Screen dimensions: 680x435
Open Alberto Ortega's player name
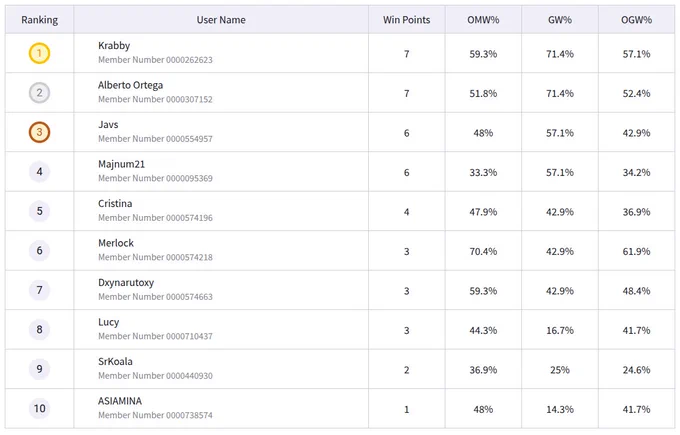[131, 85]
